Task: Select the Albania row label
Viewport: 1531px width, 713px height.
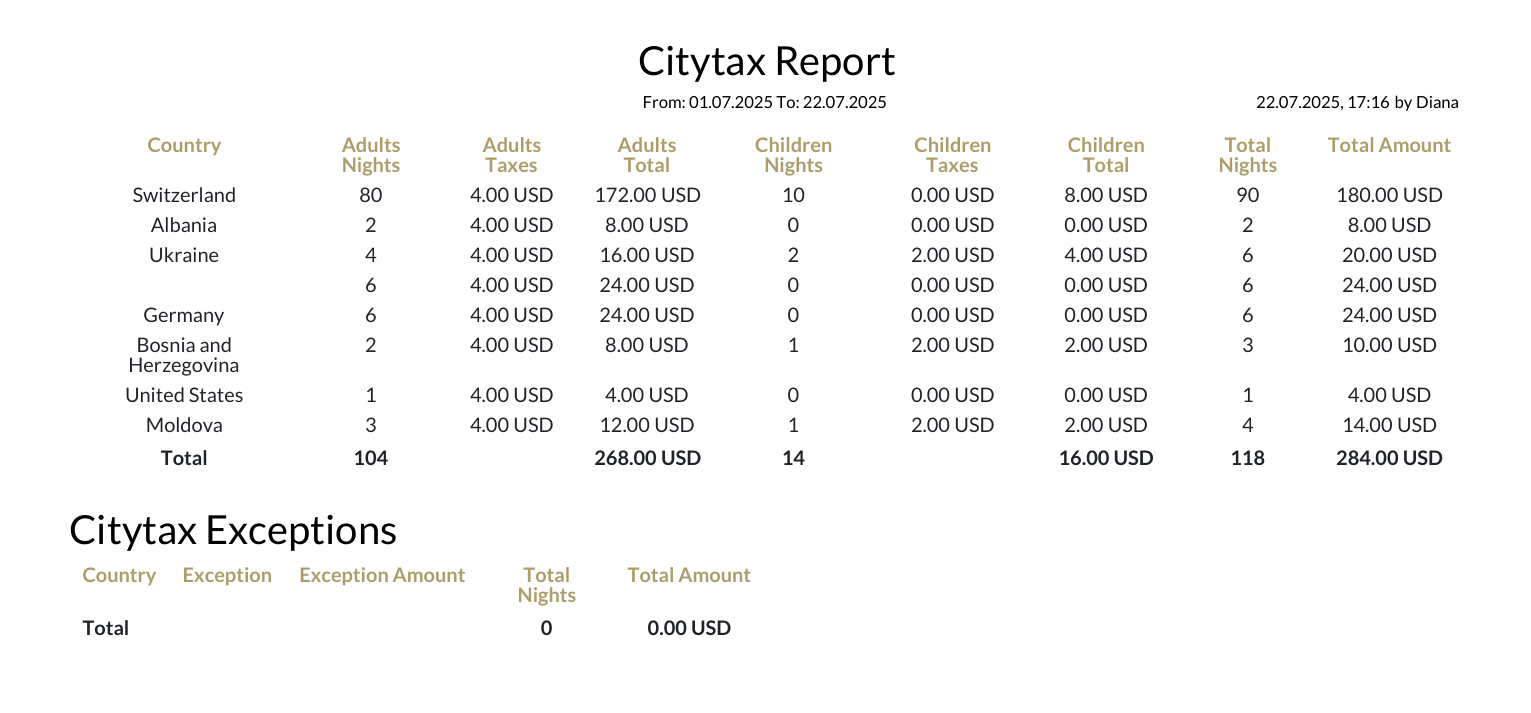Action: pos(184,225)
